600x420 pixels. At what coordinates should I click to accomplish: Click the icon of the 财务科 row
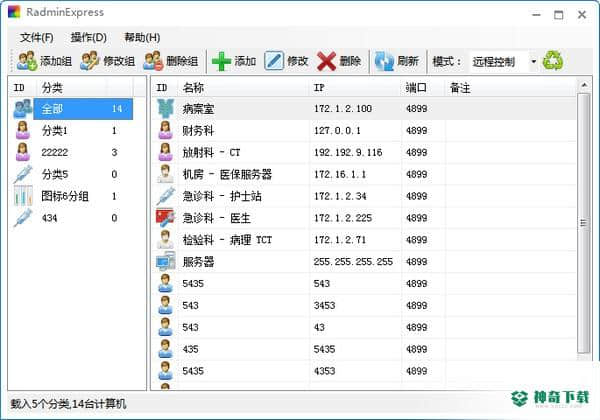(x=165, y=130)
